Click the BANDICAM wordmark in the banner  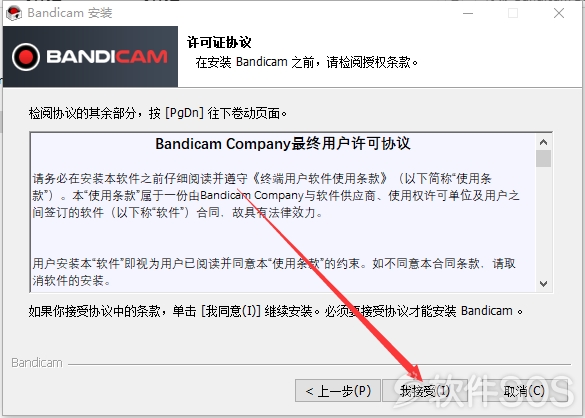point(107,57)
